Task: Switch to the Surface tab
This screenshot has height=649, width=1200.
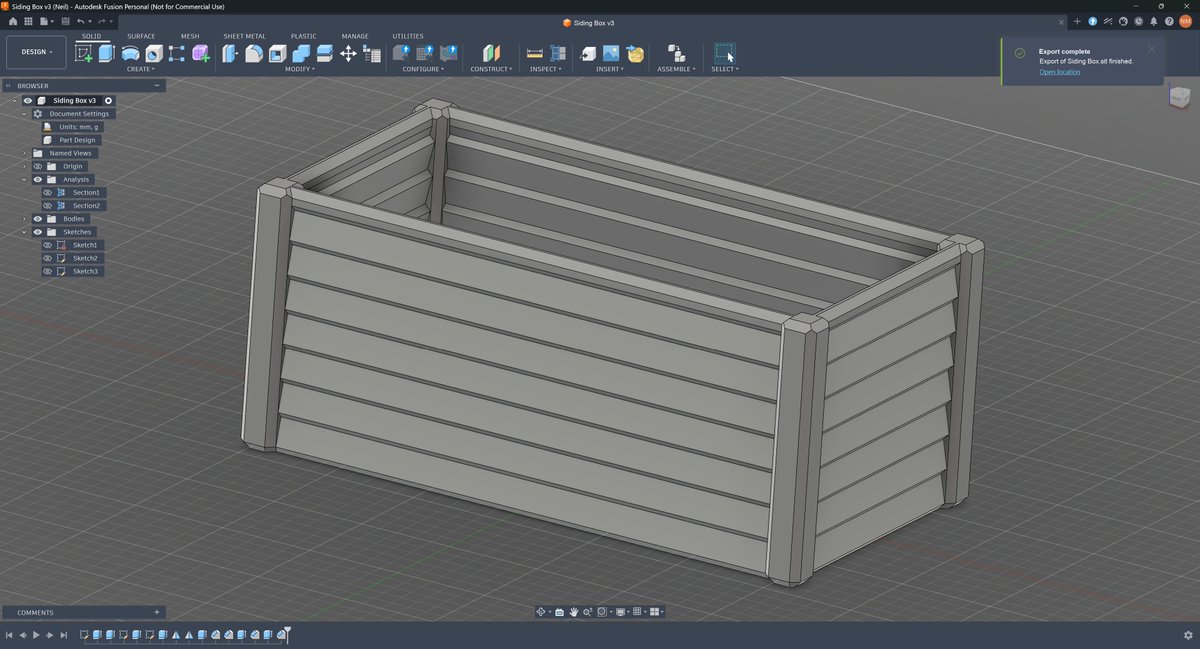Action: pos(141,36)
